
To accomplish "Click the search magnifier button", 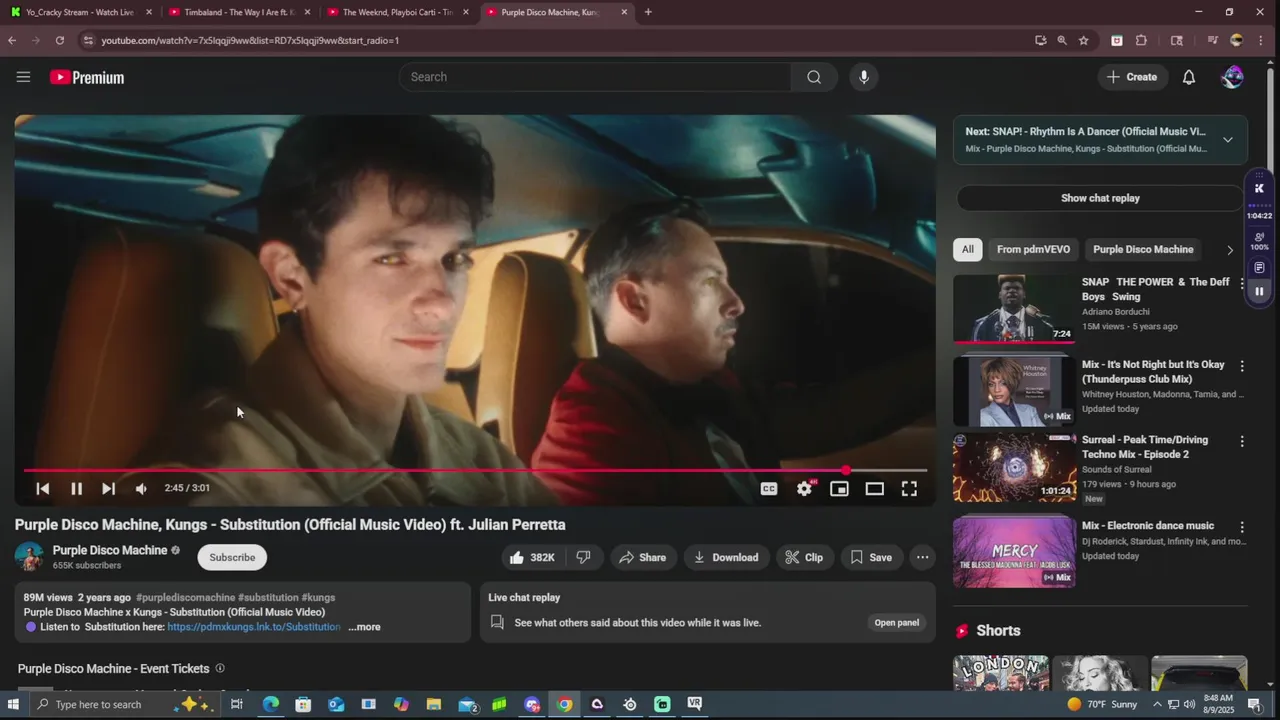I will (x=814, y=77).
